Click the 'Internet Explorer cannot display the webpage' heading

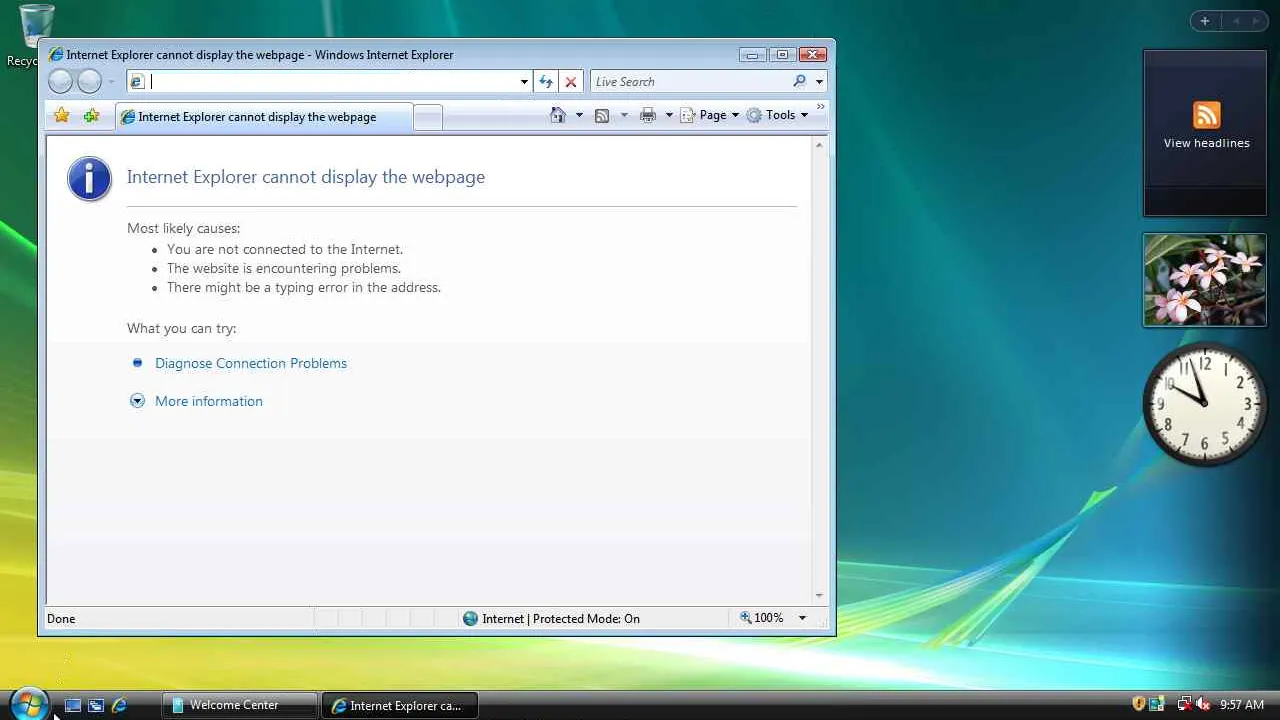(x=306, y=177)
